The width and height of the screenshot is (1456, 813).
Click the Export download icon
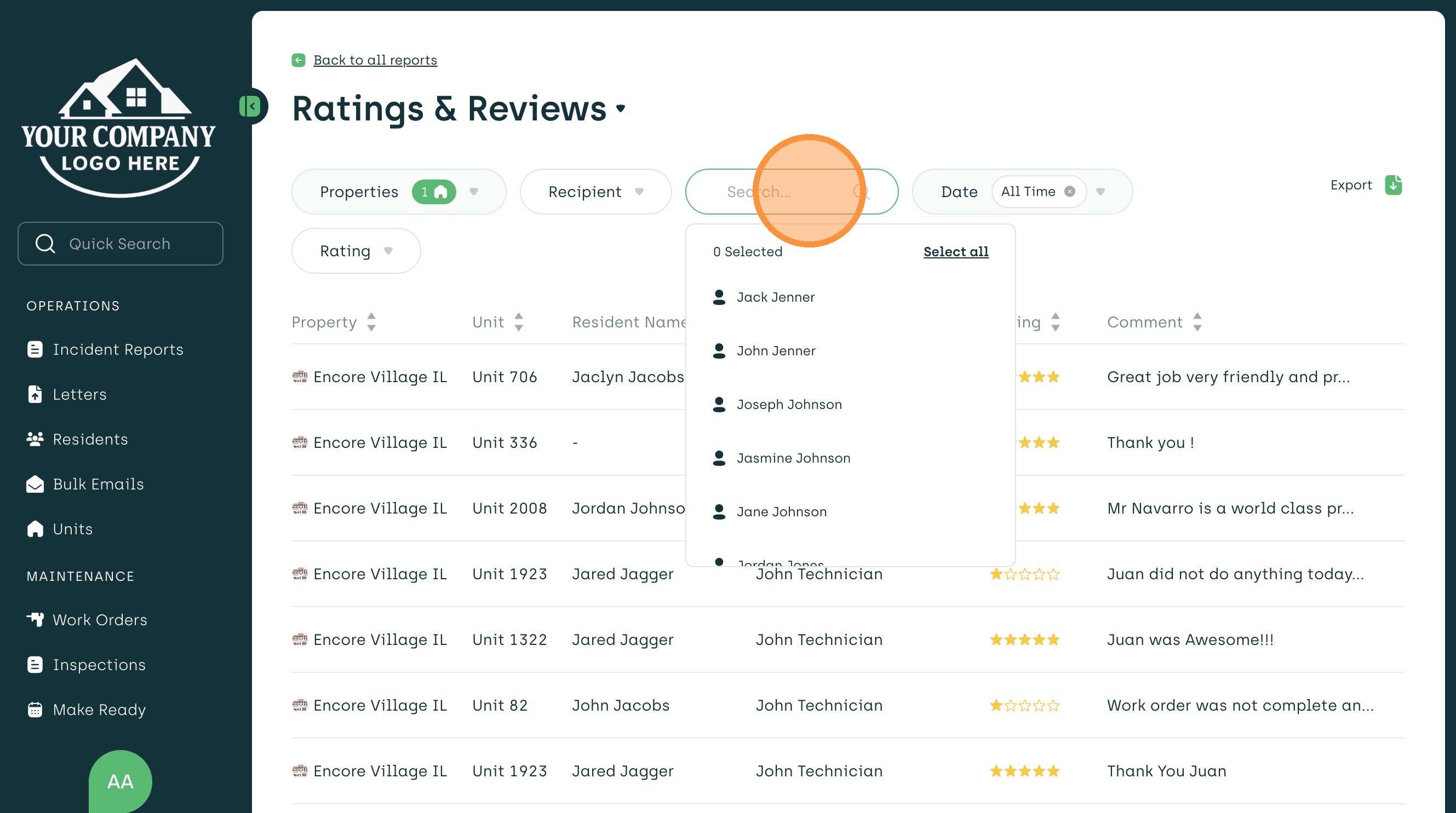(x=1392, y=184)
